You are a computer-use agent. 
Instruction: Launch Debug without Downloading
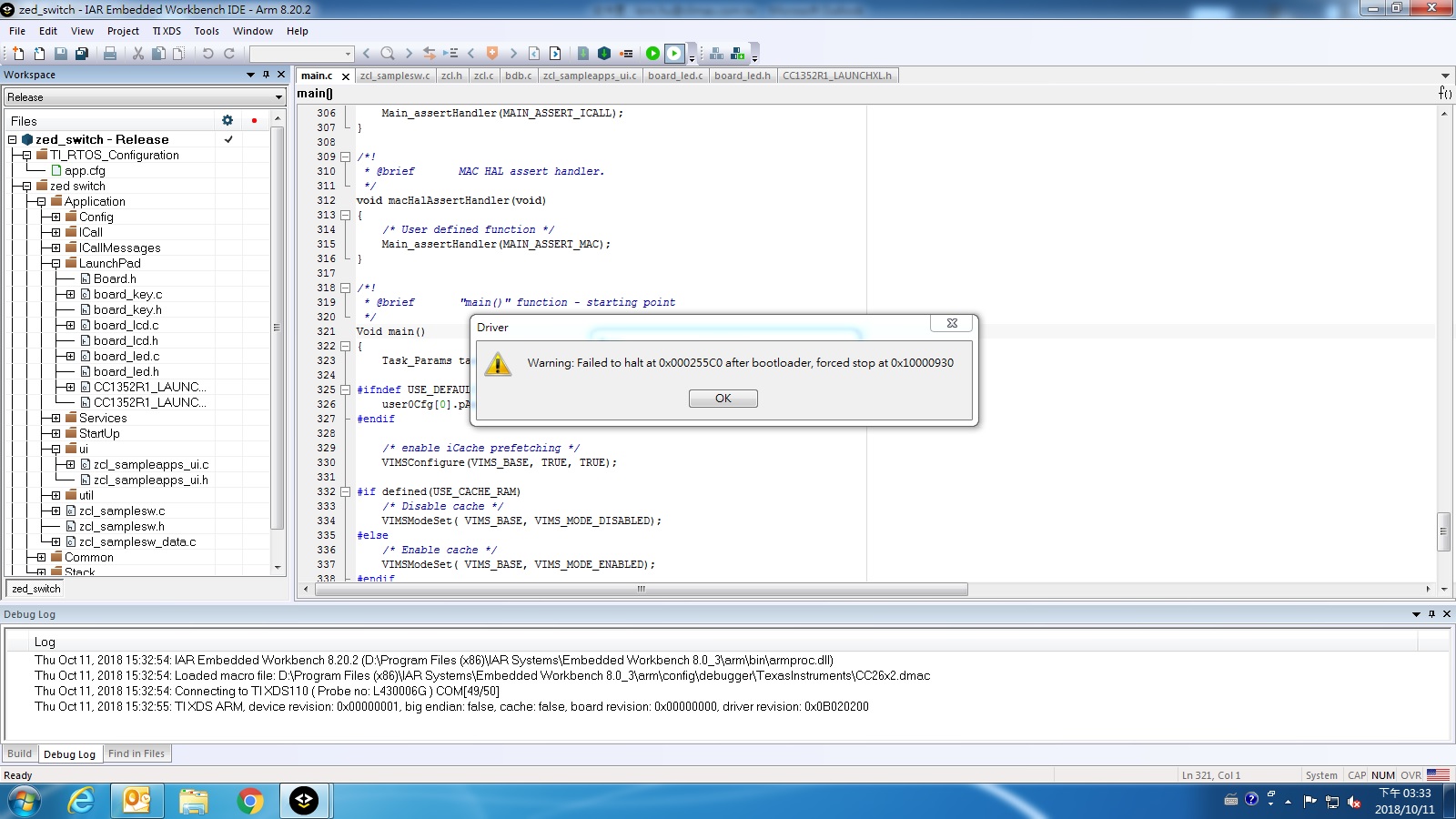(673, 53)
